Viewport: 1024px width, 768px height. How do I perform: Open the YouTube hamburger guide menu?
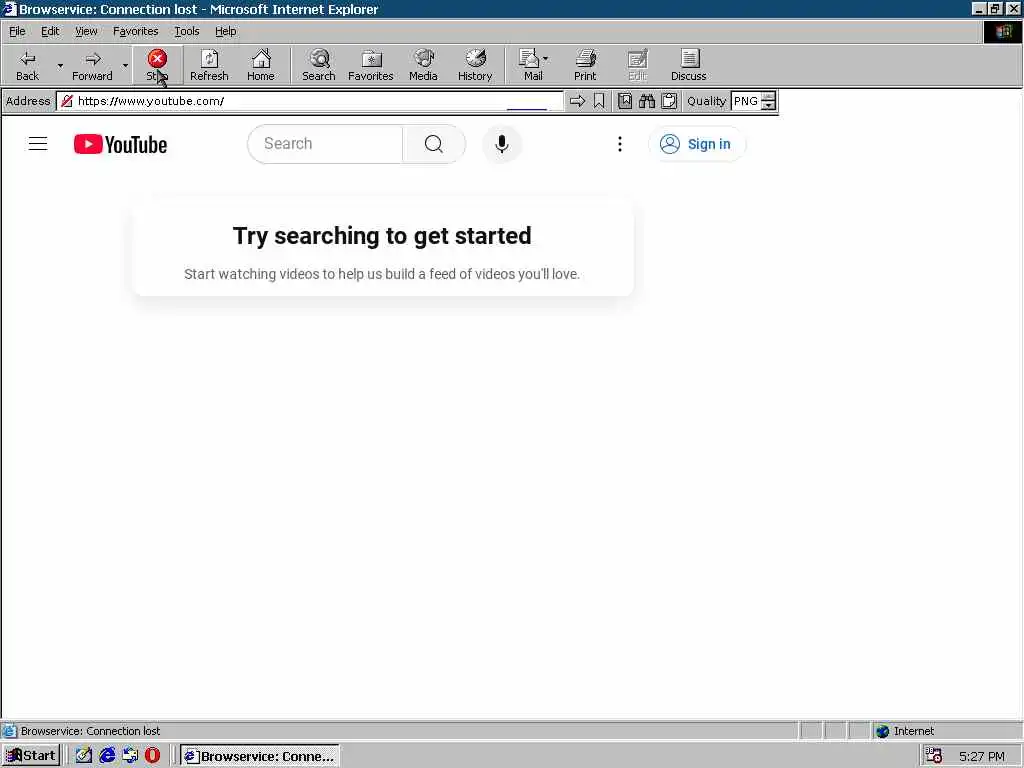pyautogui.click(x=38, y=144)
